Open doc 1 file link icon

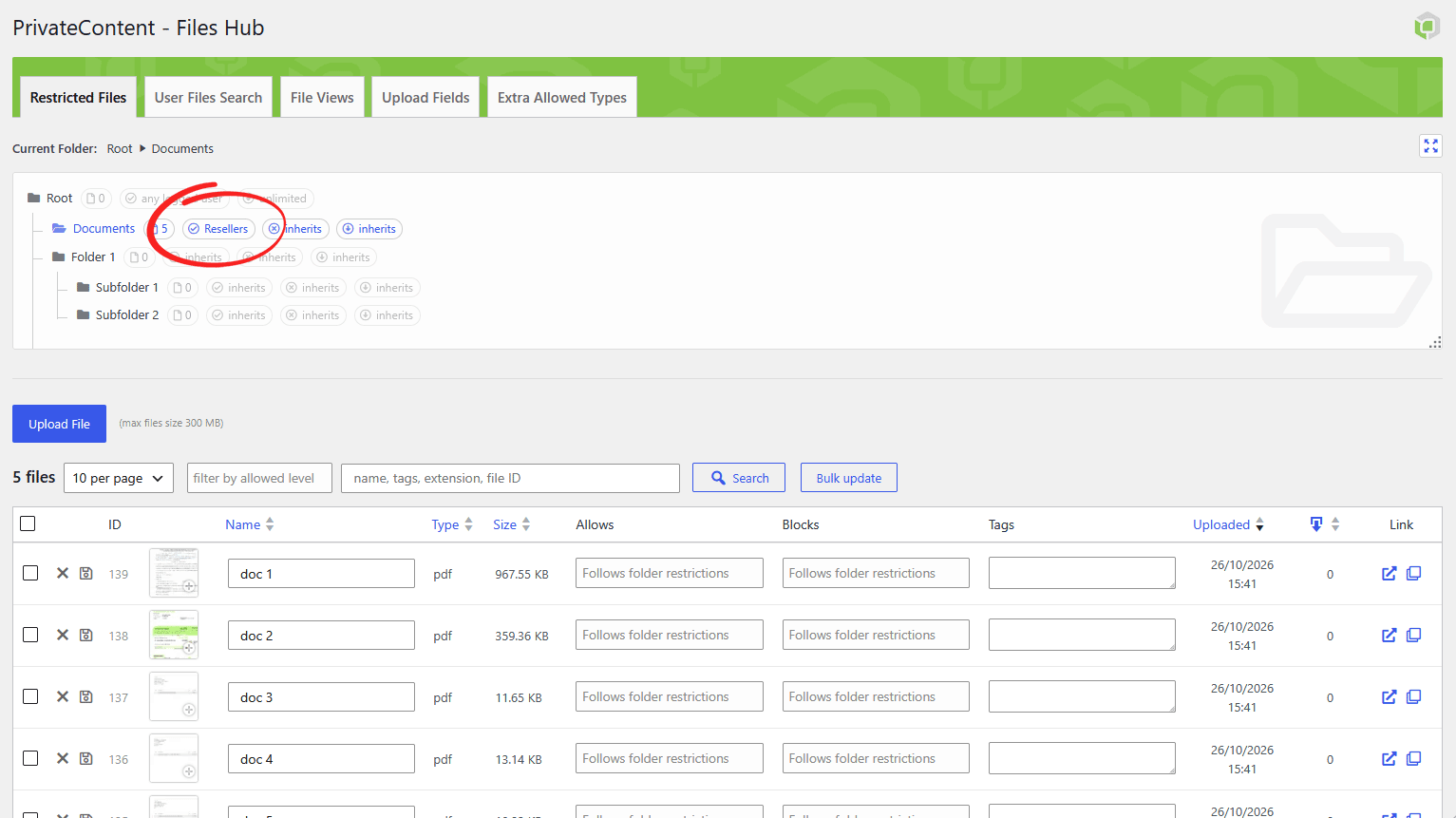[1389, 573]
